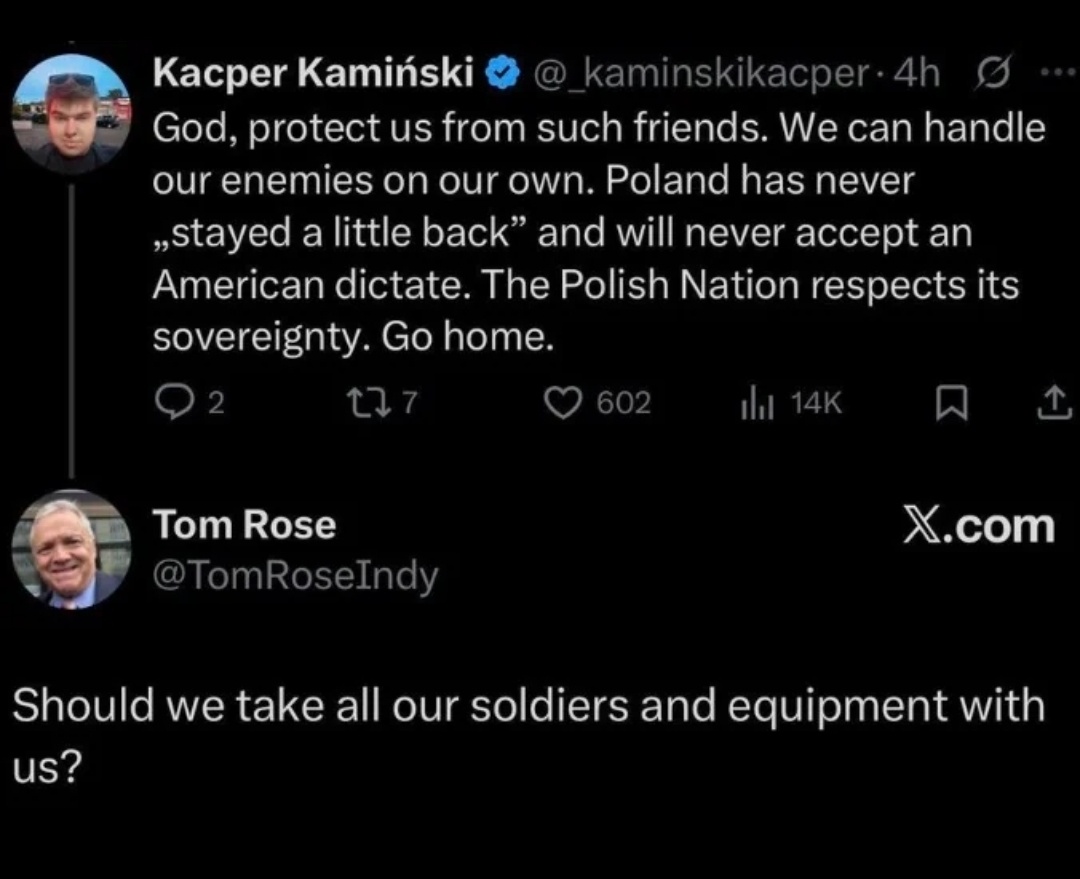Bookmark Kacper Kamiński's tweet
The image size is (1080, 879).
coord(947,403)
